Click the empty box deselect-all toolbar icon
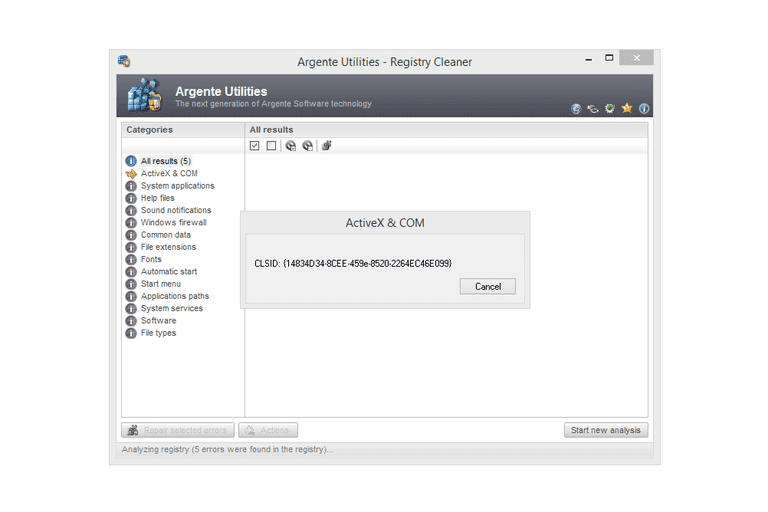Viewport: 768px width, 512px height. click(x=271, y=146)
